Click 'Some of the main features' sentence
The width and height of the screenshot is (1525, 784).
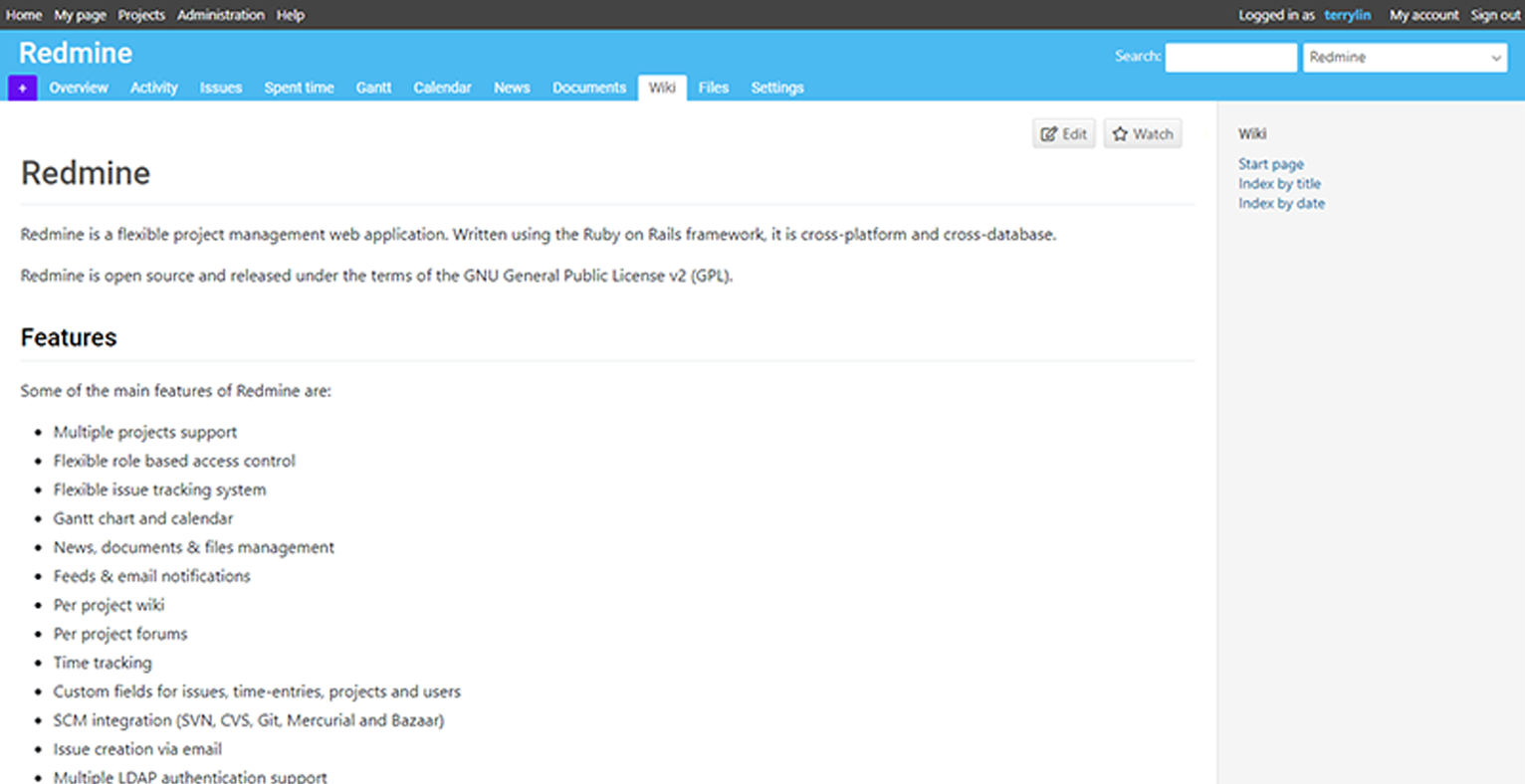176,391
